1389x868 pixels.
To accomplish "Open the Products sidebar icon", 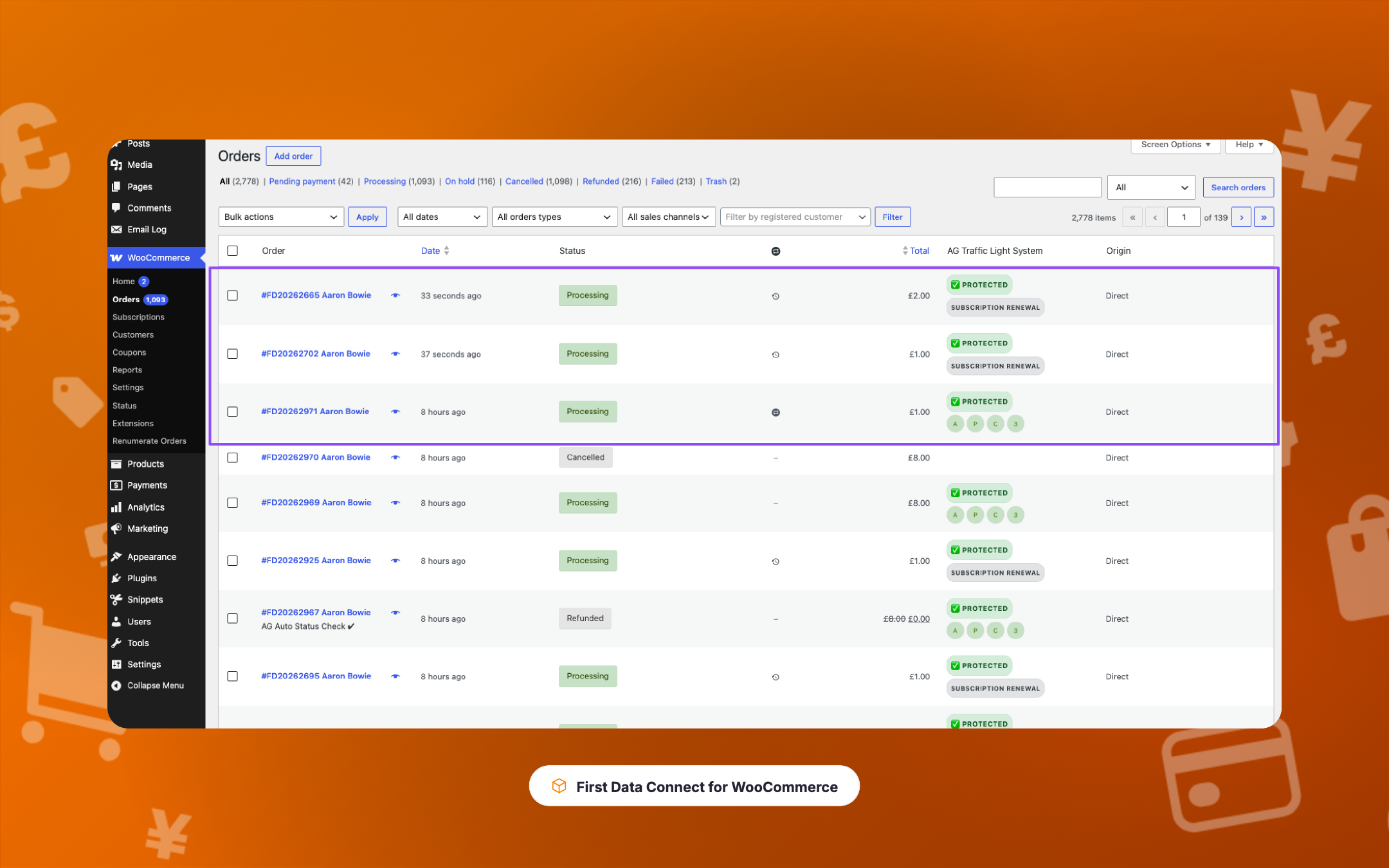I will tap(116, 464).
